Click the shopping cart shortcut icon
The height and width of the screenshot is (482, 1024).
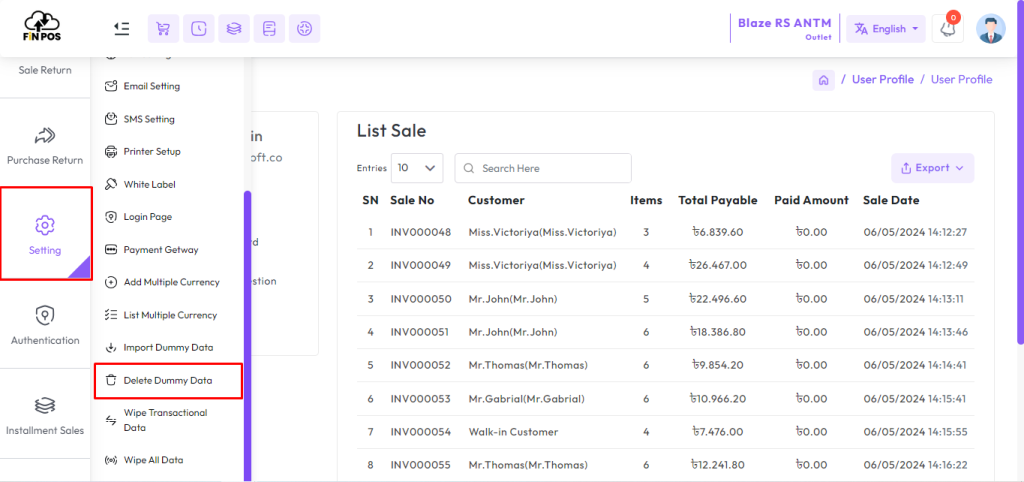[163, 29]
